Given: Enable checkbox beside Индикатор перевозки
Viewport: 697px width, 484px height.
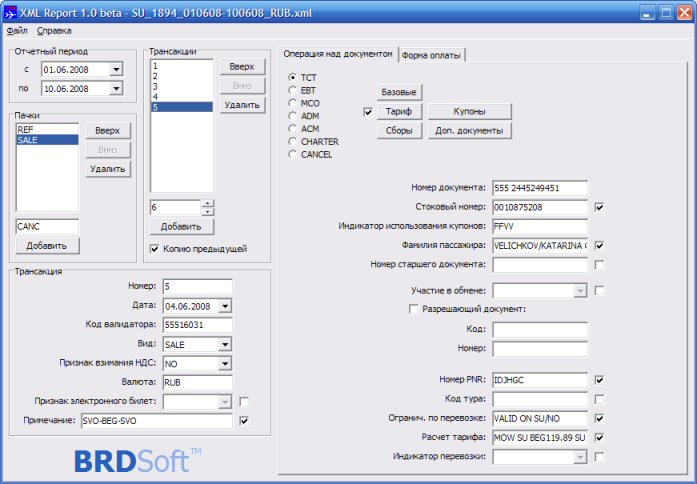Looking at the screenshot, I should coord(599,456).
